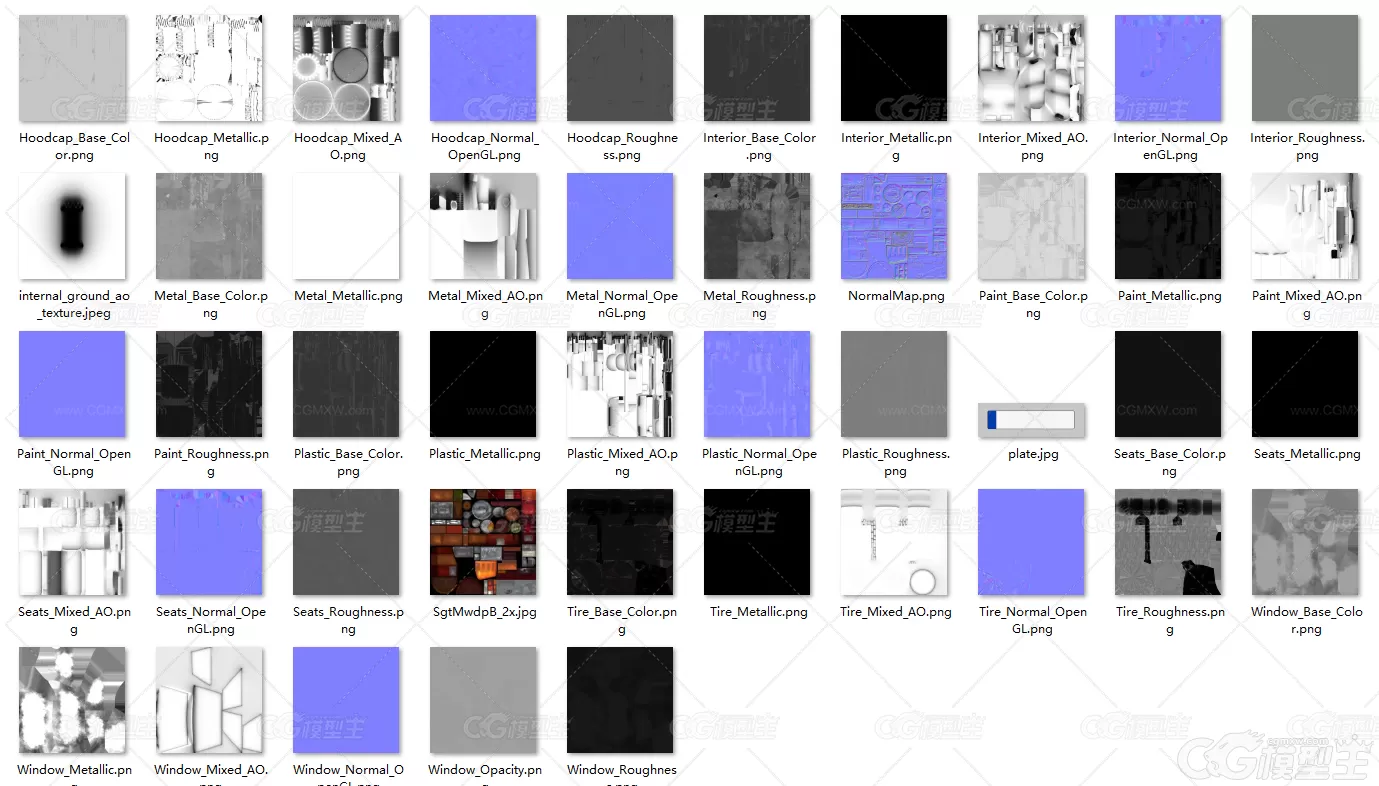Click the "Seats_Mixed_AO.png" file name

[74, 620]
